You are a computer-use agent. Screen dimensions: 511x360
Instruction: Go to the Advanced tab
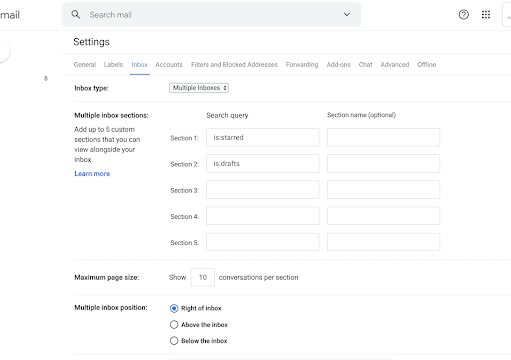pyautogui.click(x=395, y=65)
